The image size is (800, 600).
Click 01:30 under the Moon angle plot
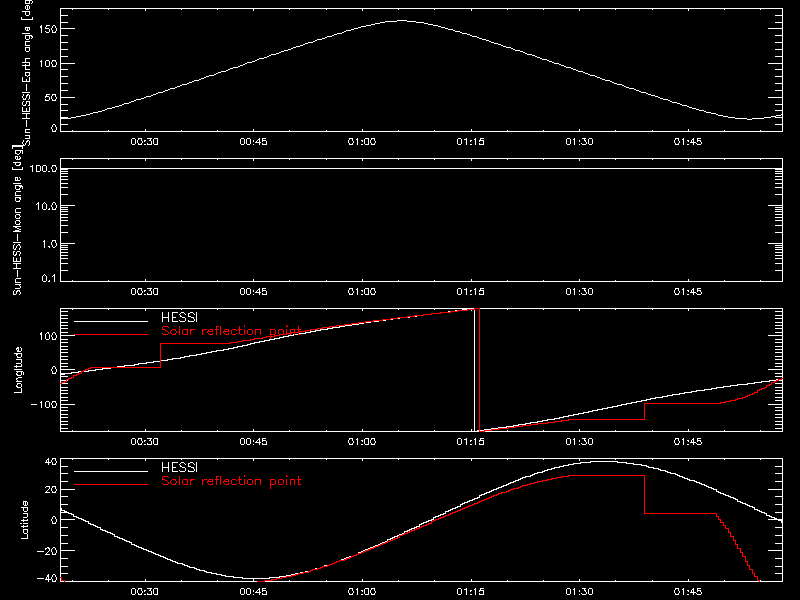tap(579, 292)
